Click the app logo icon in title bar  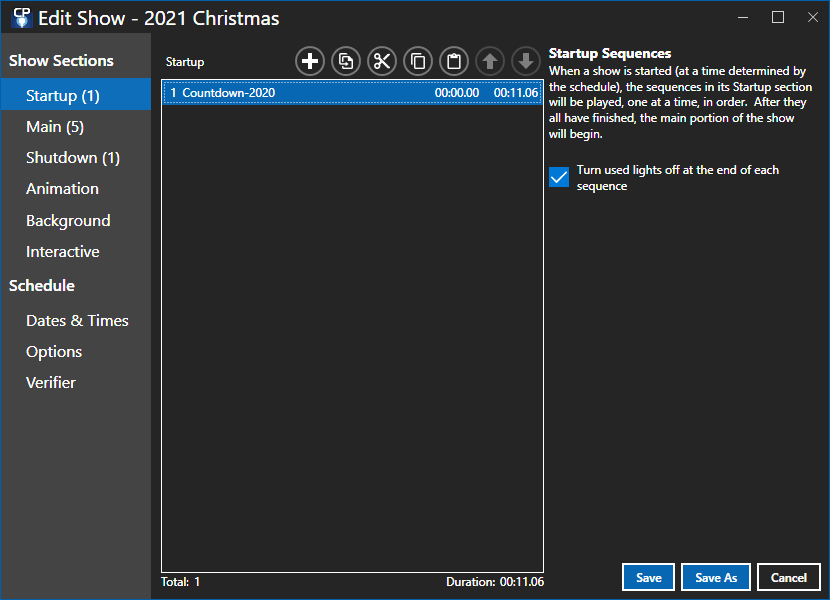point(22,17)
